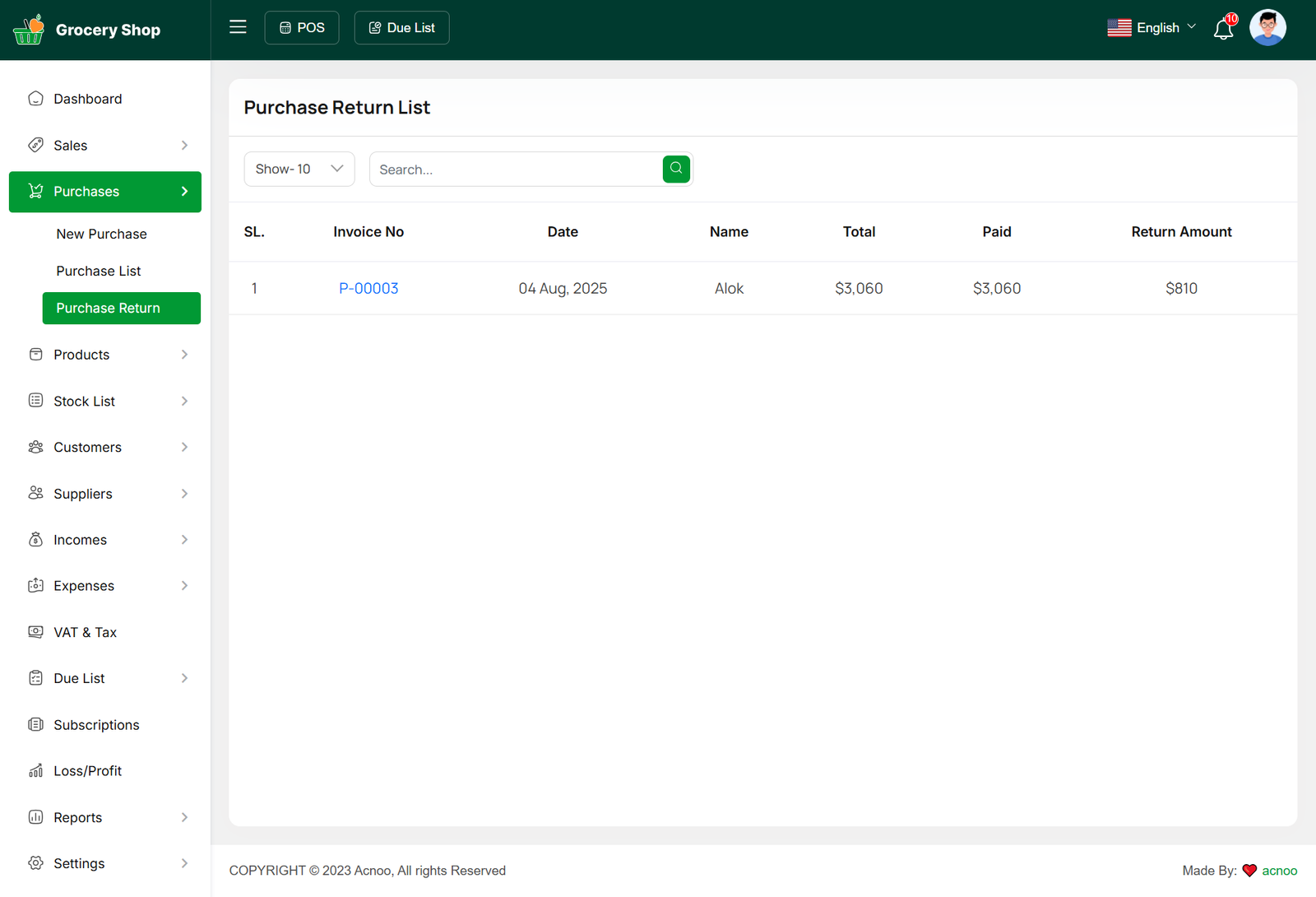The height and width of the screenshot is (897, 1316).
Task: Expand the Settings sidebar section
Action: (x=184, y=863)
